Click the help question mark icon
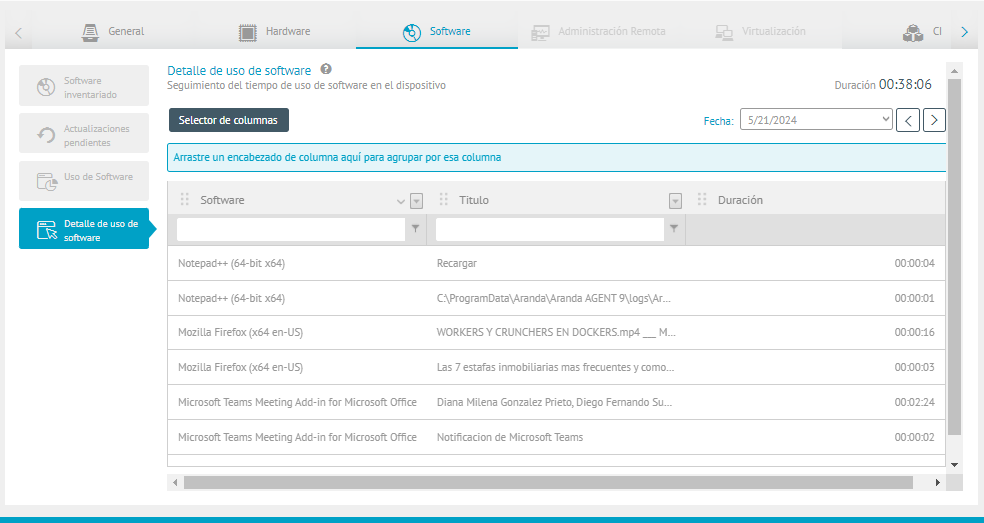 [x=326, y=70]
